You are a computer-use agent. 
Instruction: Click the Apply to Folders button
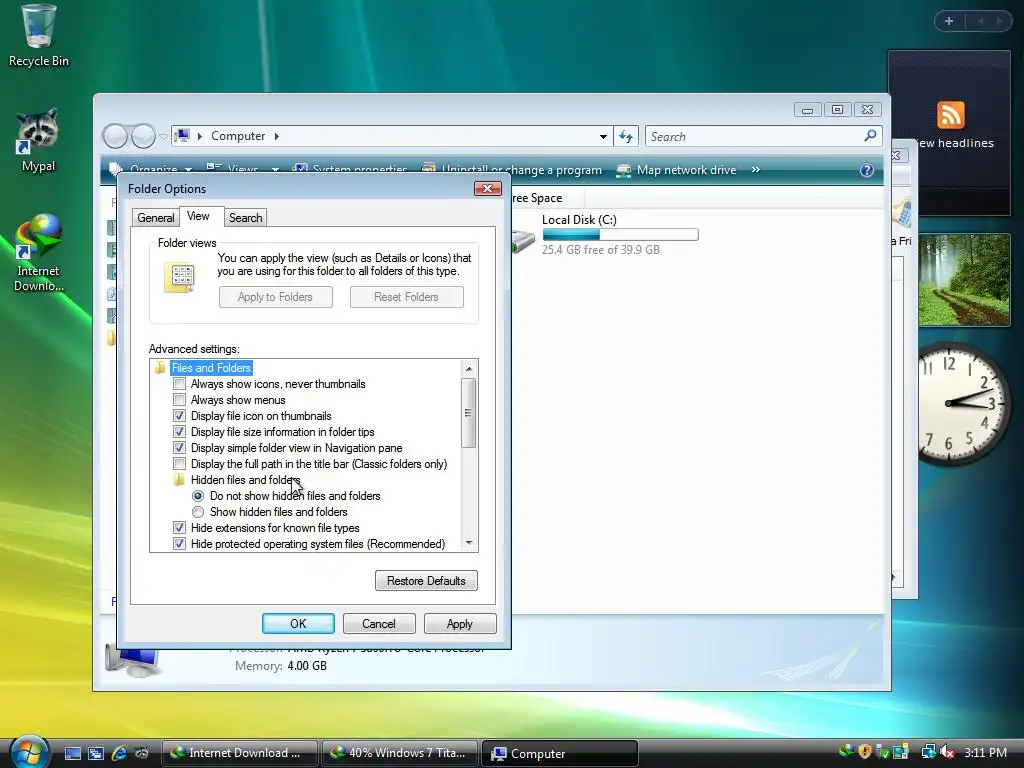(x=276, y=297)
